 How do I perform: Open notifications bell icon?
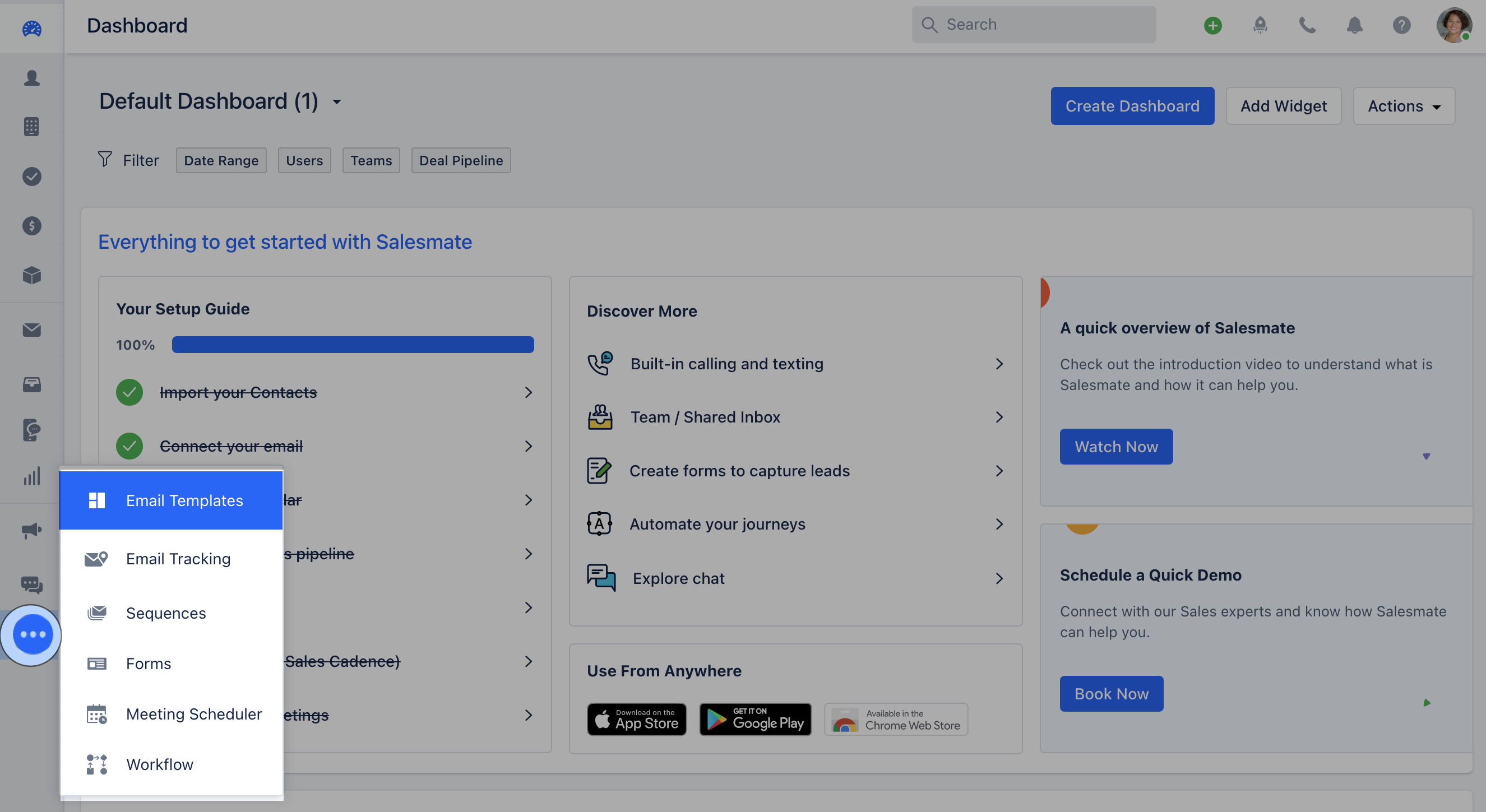(1354, 25)
